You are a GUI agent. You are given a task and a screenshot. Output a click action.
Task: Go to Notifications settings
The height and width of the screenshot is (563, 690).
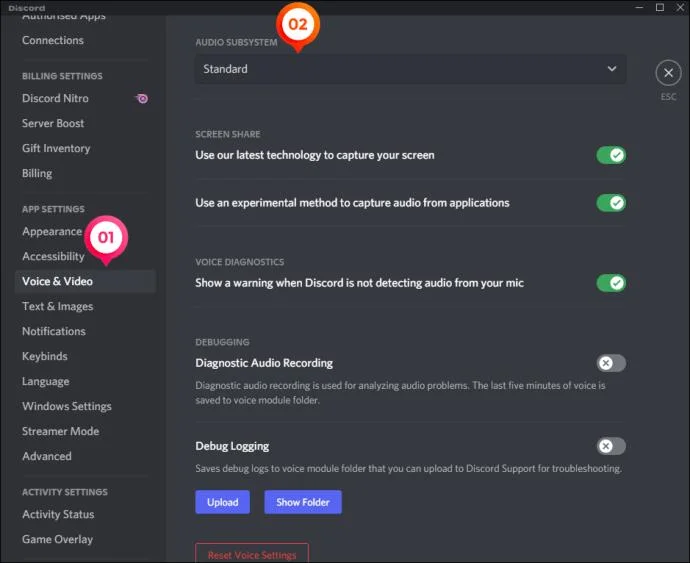click(54, 331)
